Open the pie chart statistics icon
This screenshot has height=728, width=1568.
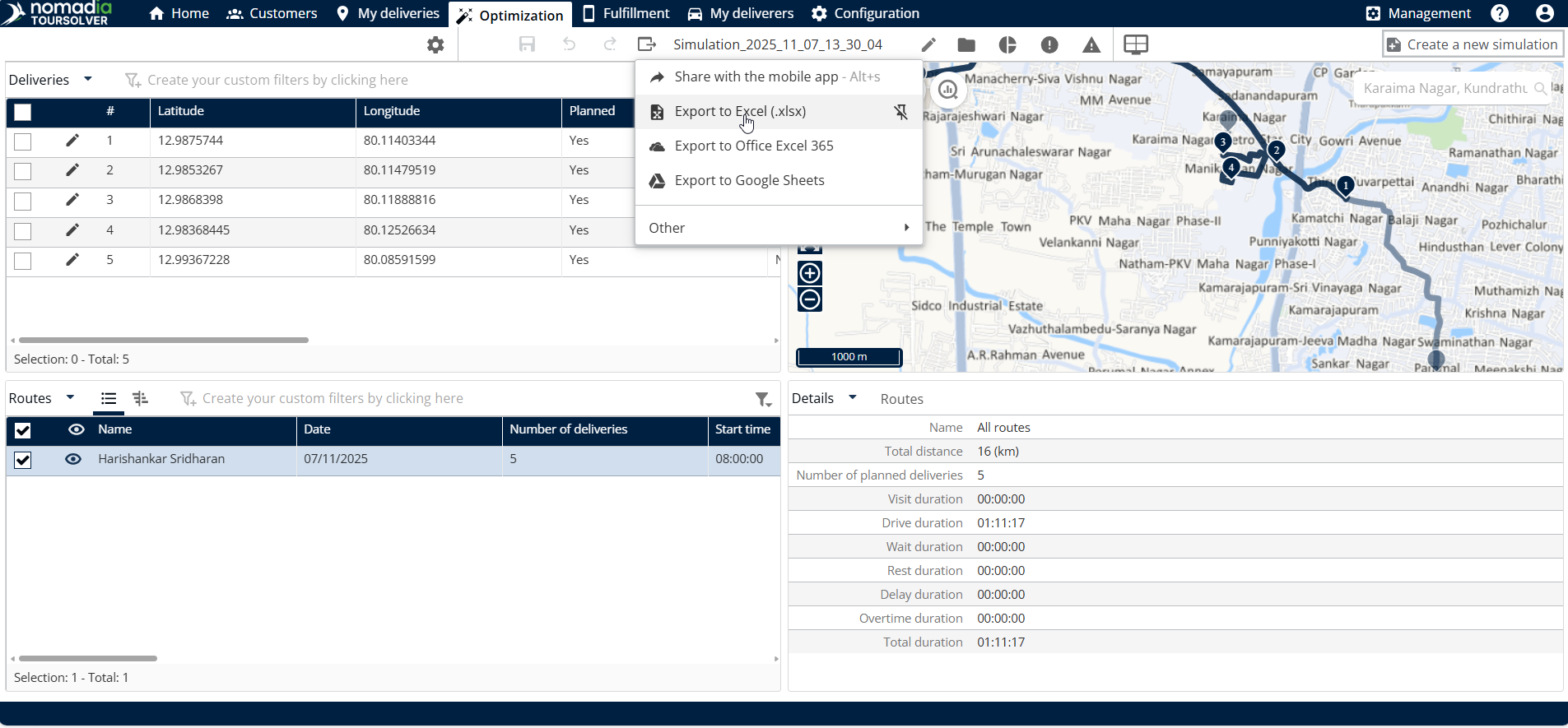(1007, 45)
